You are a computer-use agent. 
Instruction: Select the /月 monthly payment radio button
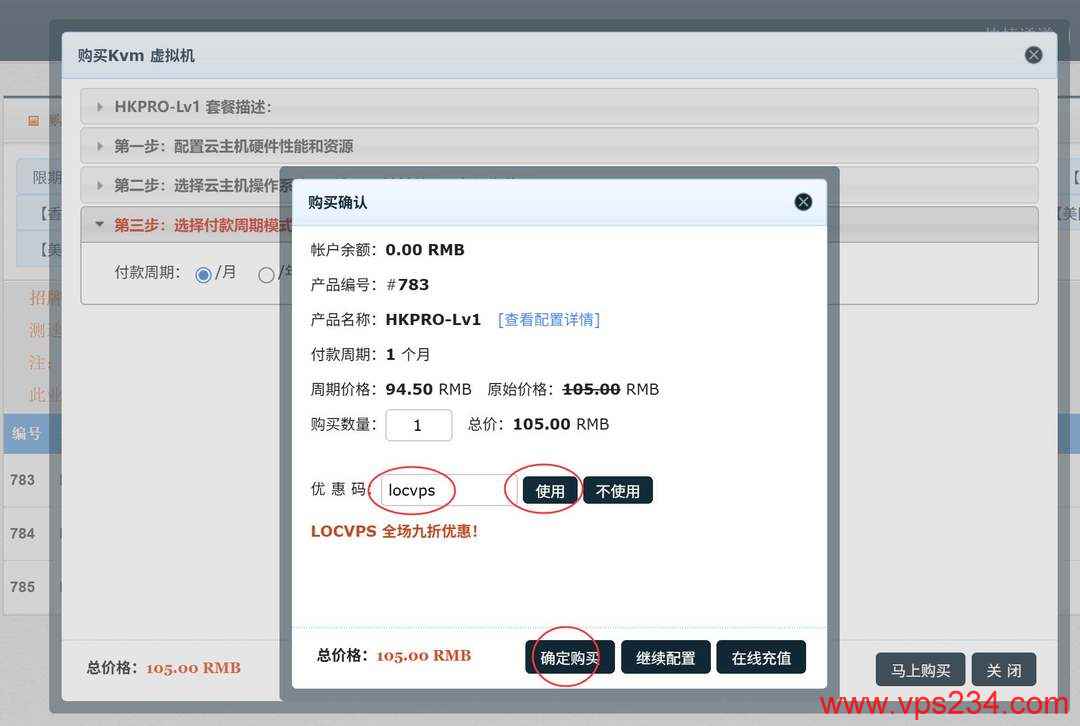click(204, 273)
